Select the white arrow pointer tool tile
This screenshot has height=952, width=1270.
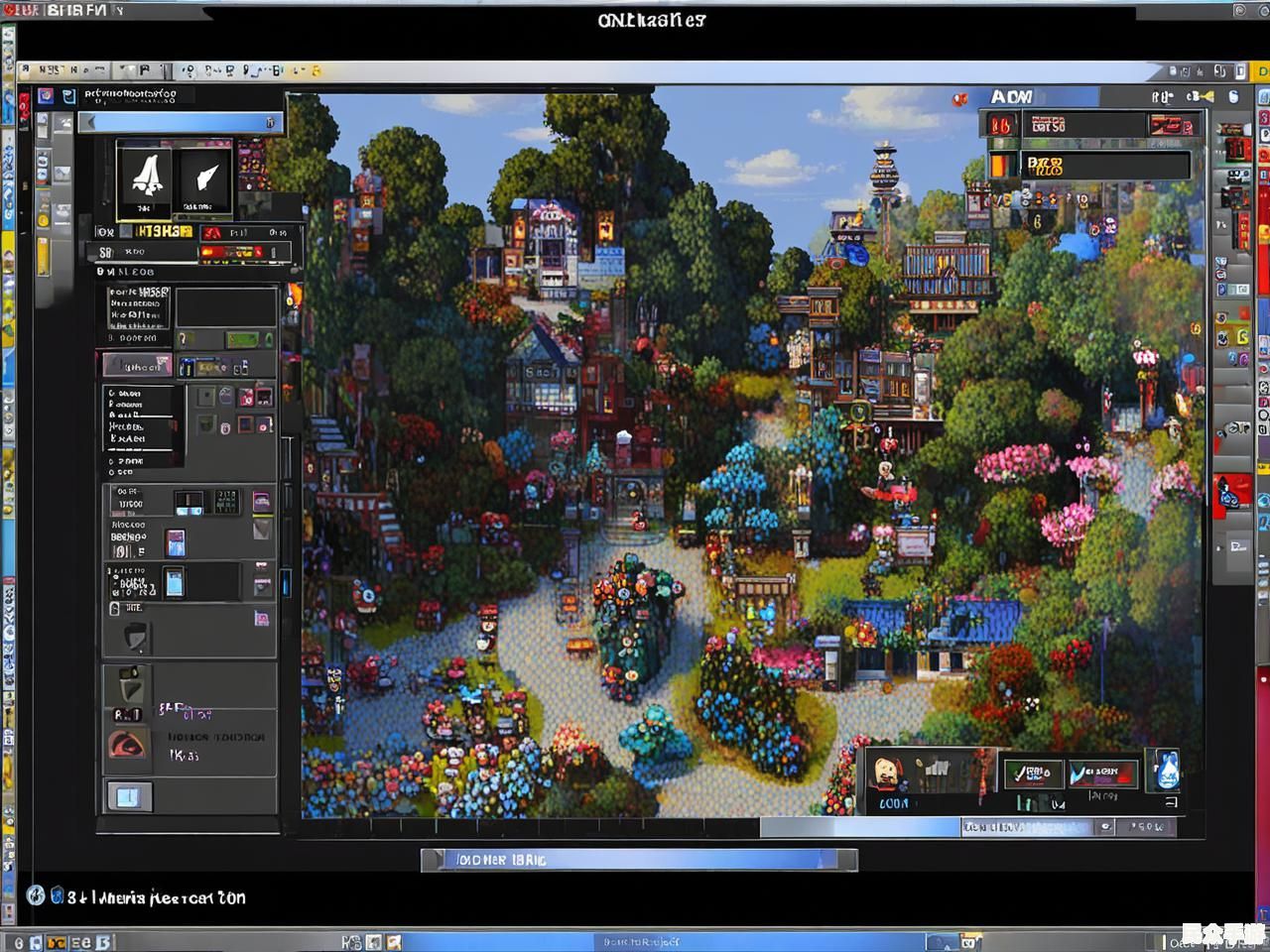(204, 178)
